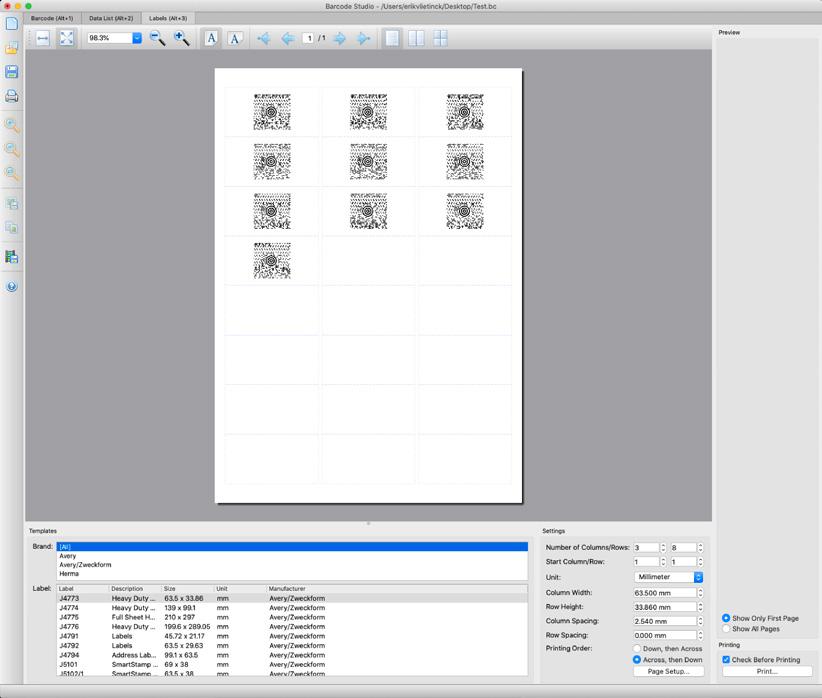Zoom in using the toolbar plus magnifier

(181, 38)
